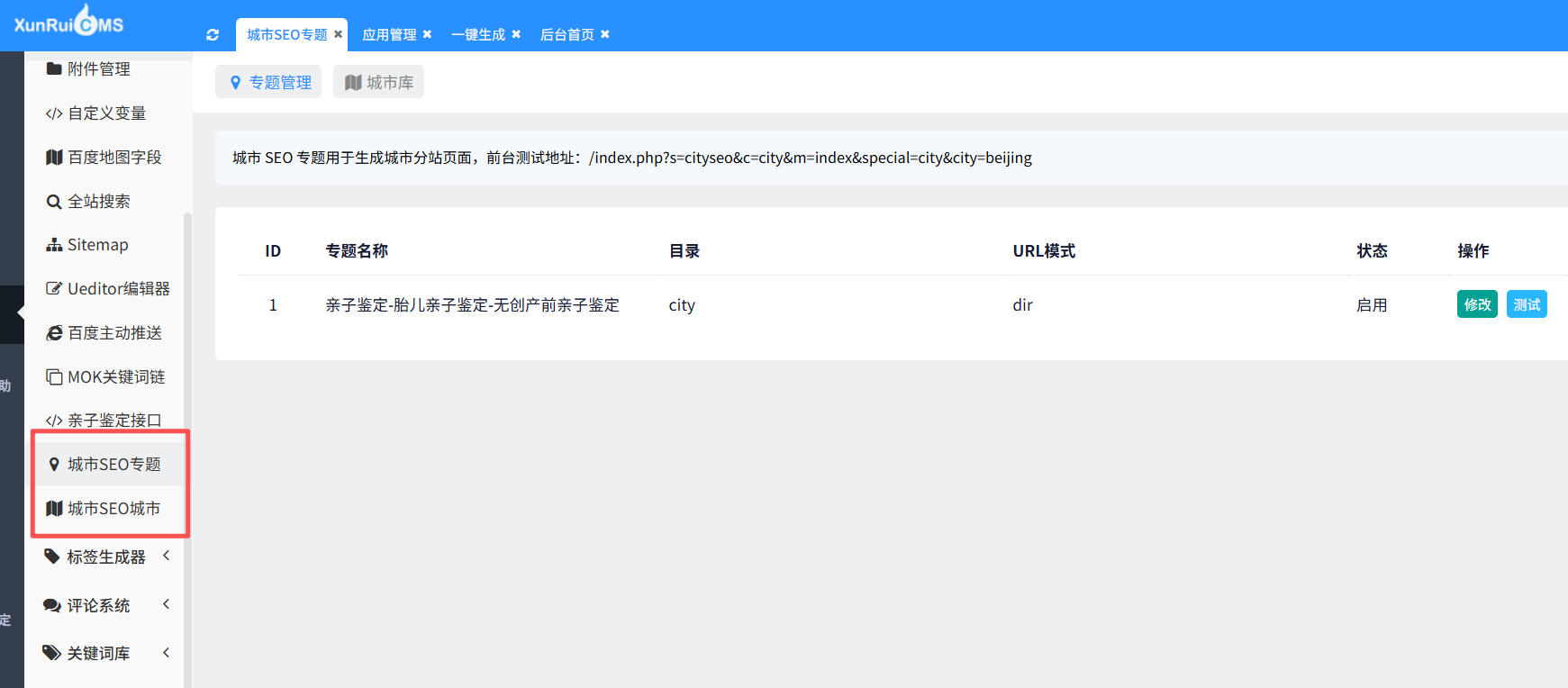1568x688 pixels.
Task: Click the tags icon for 关键词库
Action: pyautogui.click(x=52, y=653)
